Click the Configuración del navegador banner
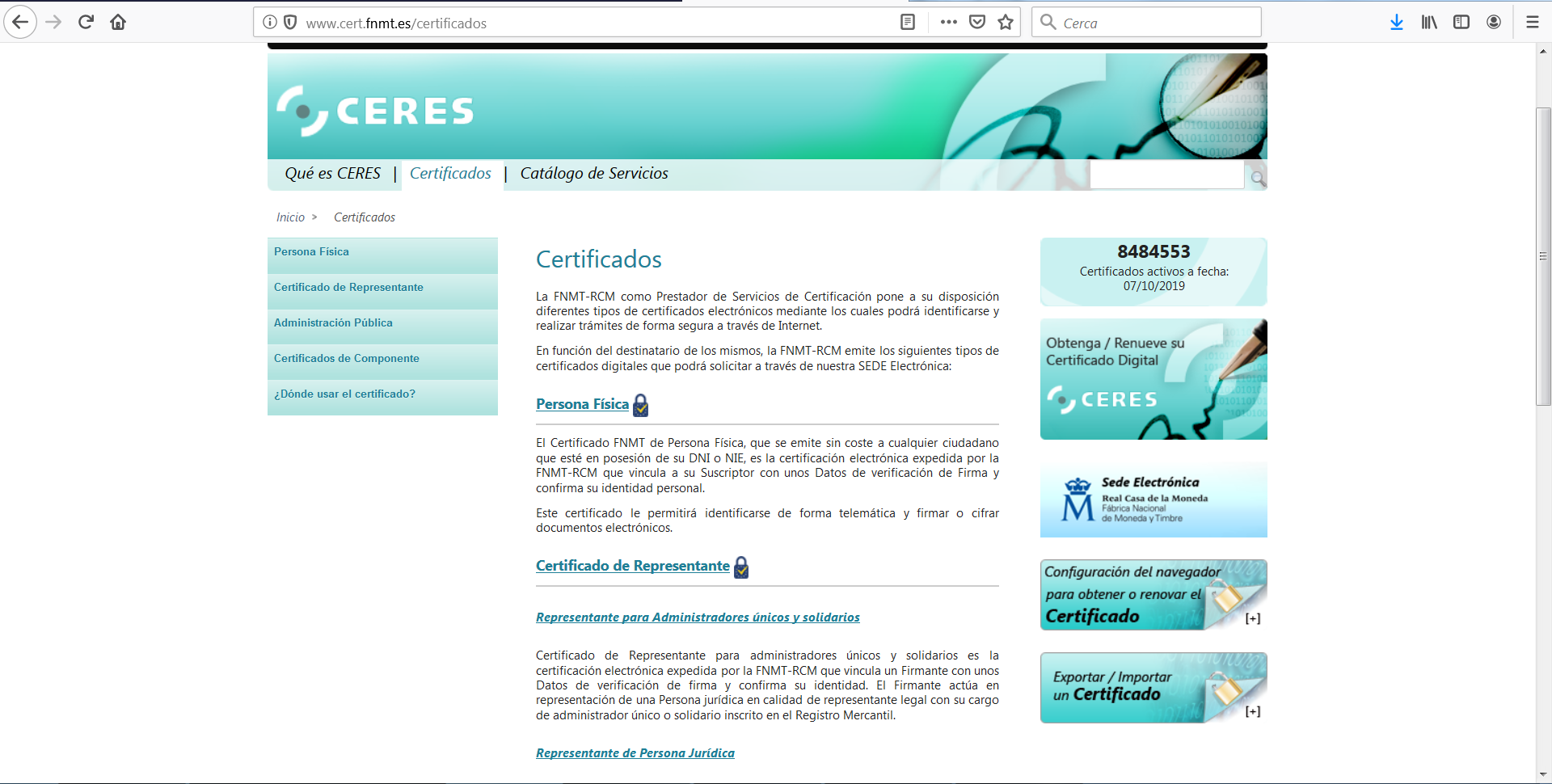 click(1153, 595)
